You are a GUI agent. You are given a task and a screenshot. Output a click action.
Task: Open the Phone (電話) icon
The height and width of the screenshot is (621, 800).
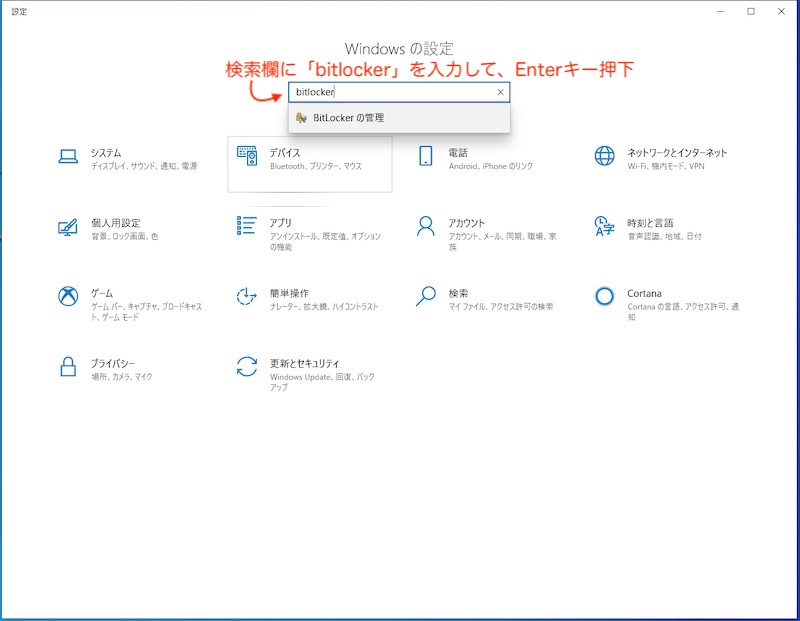pos(426,156)
